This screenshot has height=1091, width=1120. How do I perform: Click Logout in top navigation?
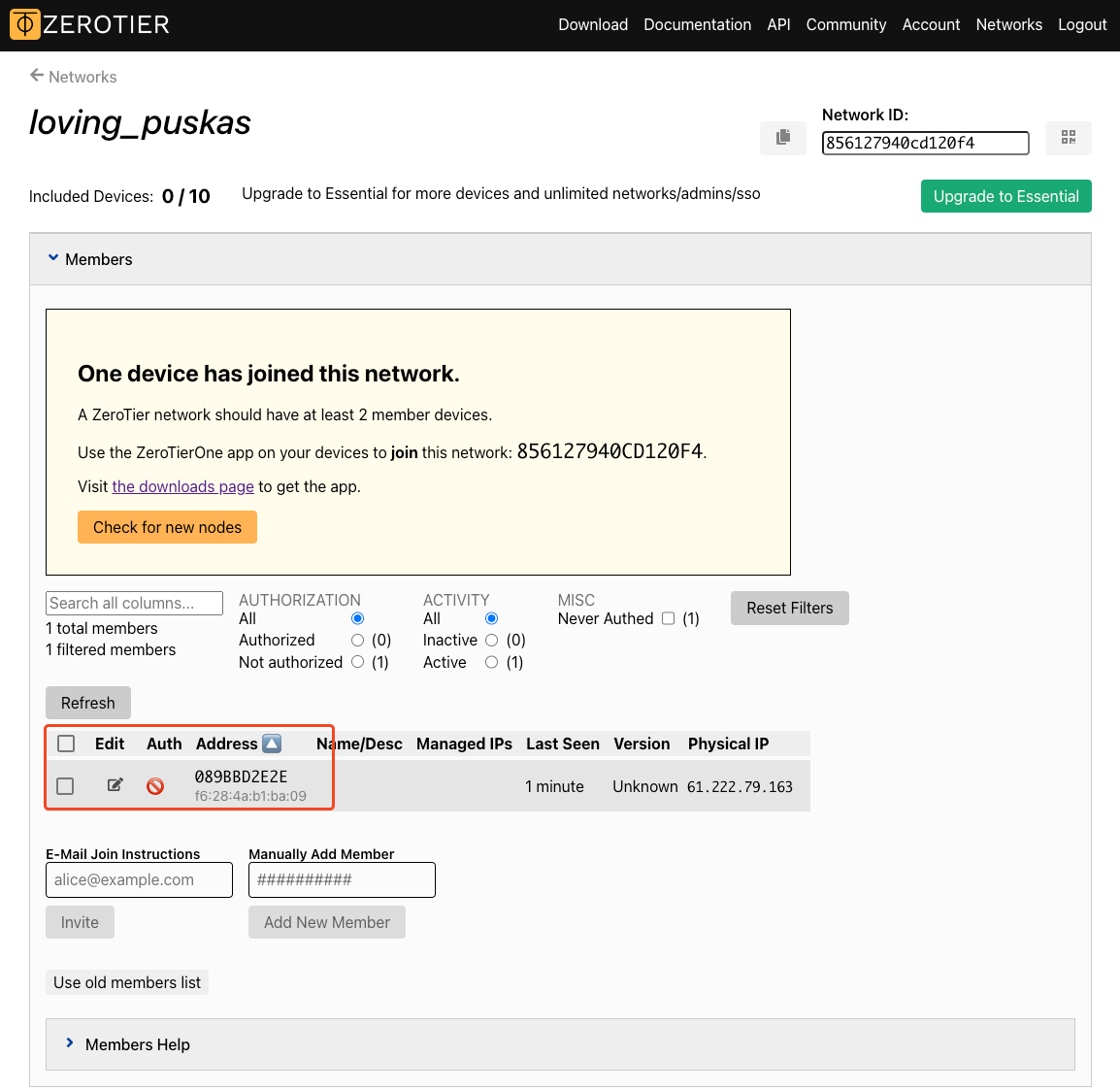(1082, 24)
